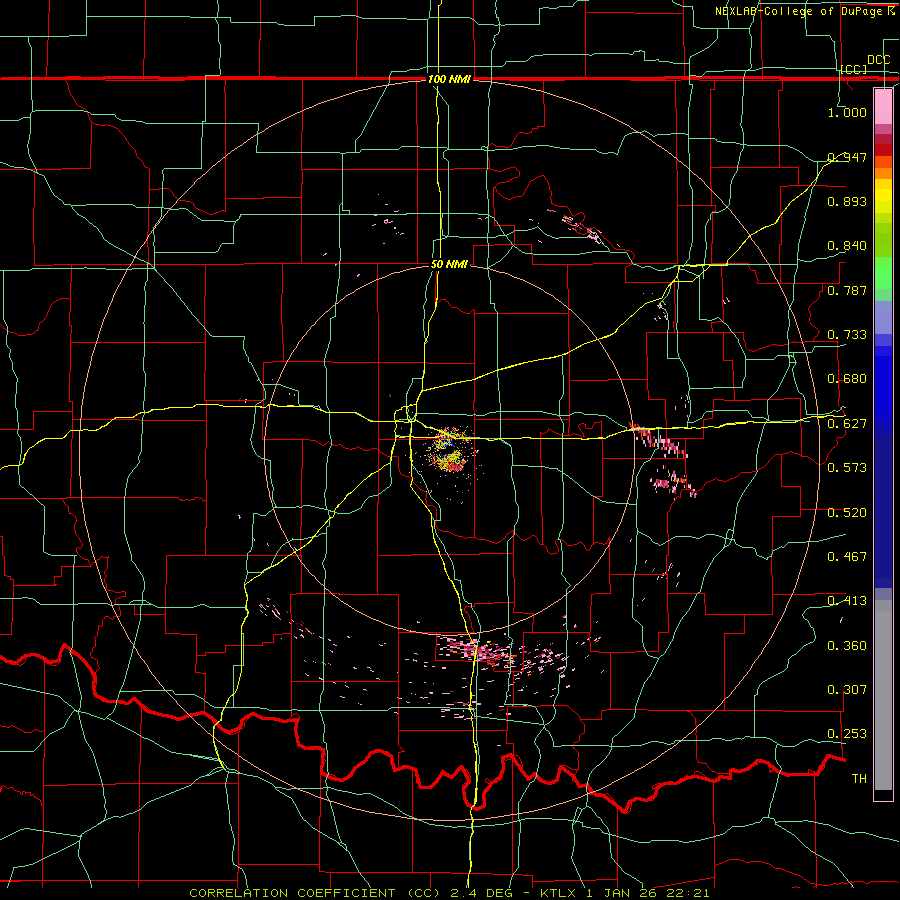Viewport: 900px width, 900px height.
Task: Click the 50 NMI range ring label
Action: [x=449, y=265]
